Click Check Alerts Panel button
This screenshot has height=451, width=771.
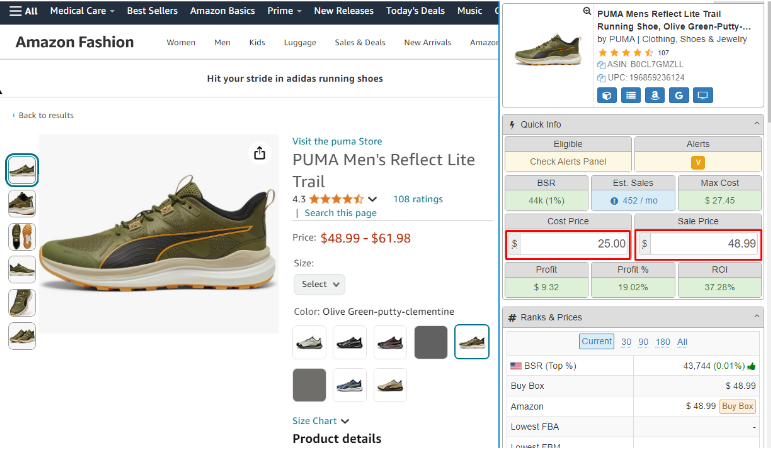[x=568, y=162]
